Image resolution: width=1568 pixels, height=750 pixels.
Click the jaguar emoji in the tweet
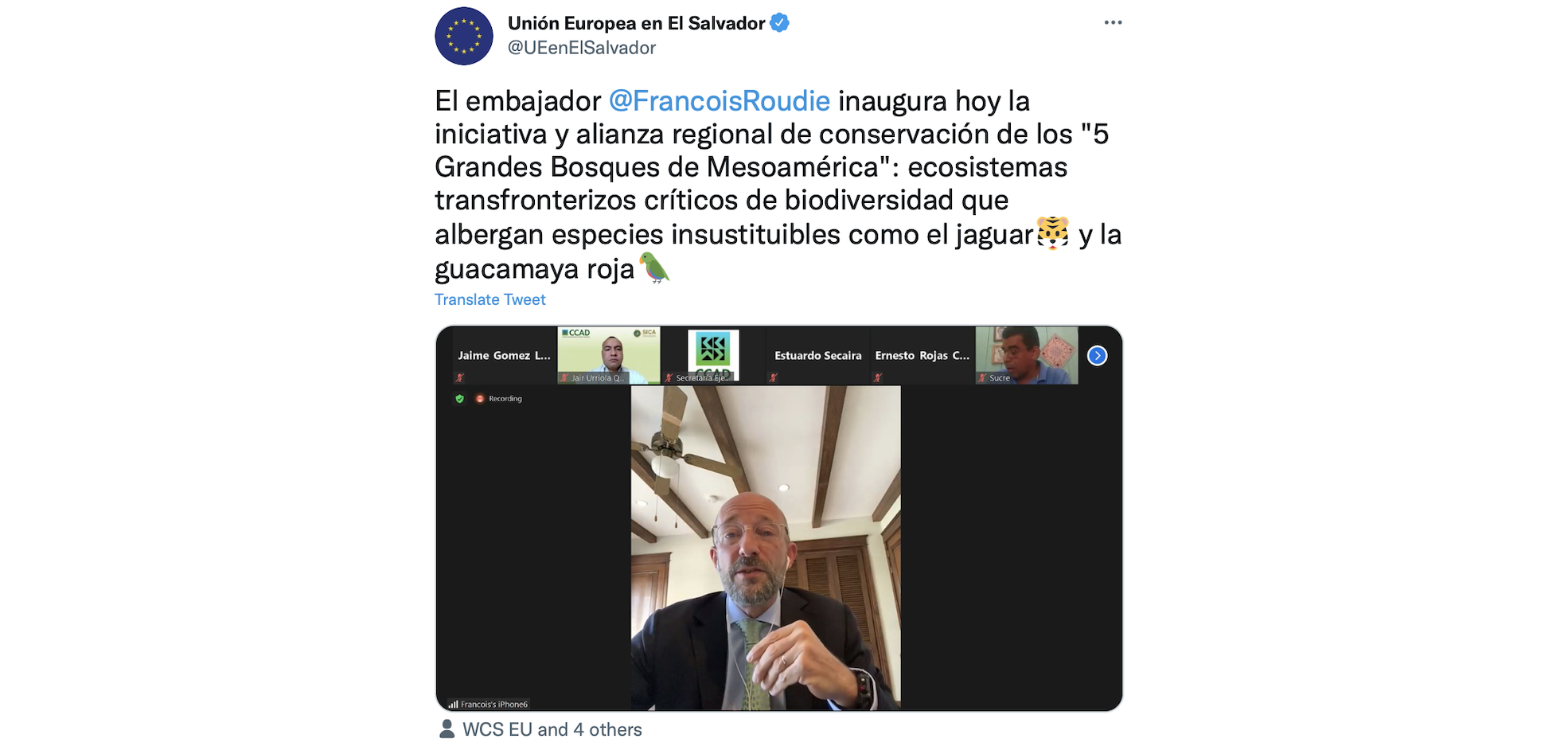(1053, 233)
